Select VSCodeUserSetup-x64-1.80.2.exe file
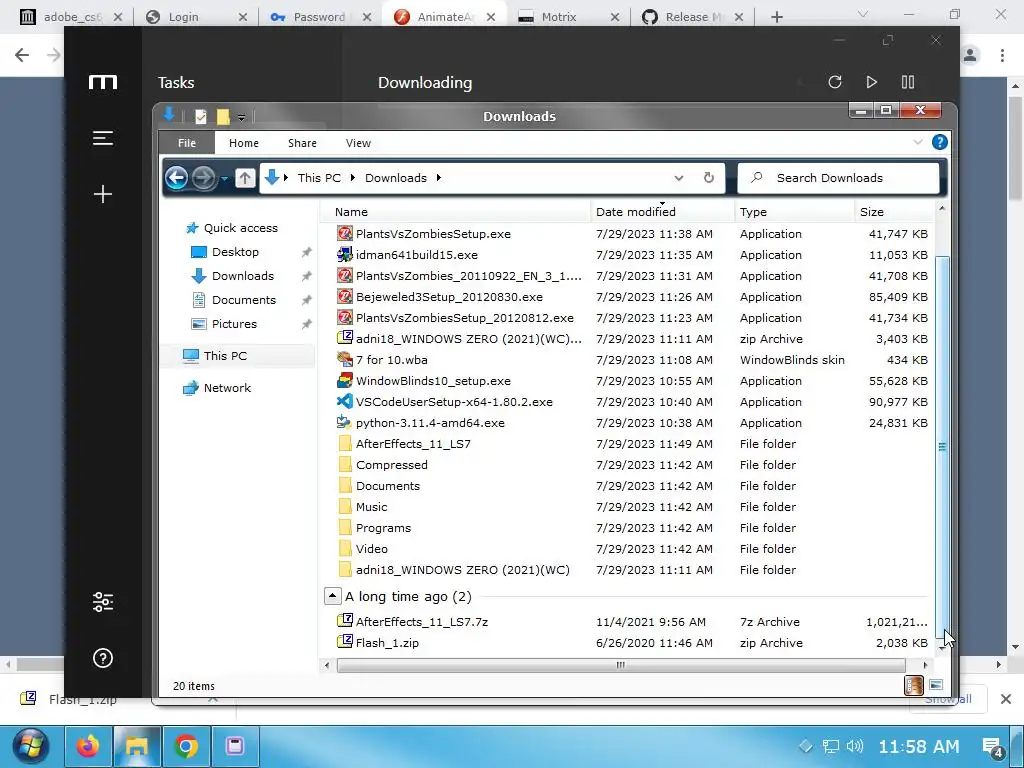Image resolution: width=1024 pixels, height=768 pixels. 454,402
